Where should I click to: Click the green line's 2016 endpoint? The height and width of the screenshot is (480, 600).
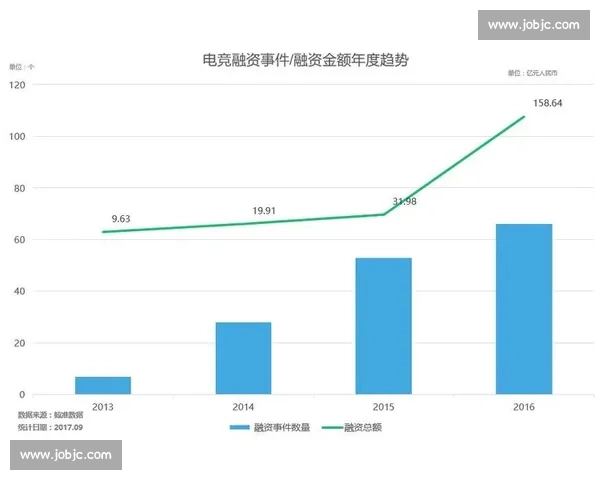[x=524, y=116]
